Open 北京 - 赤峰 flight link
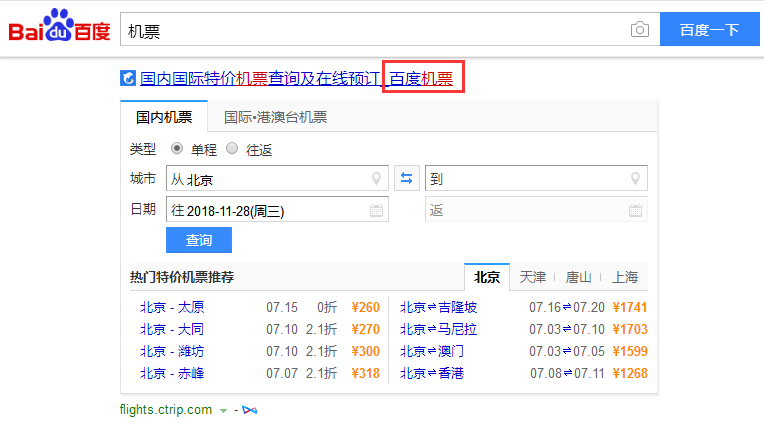Screen dimensions: 764x432 pos(172,373)
